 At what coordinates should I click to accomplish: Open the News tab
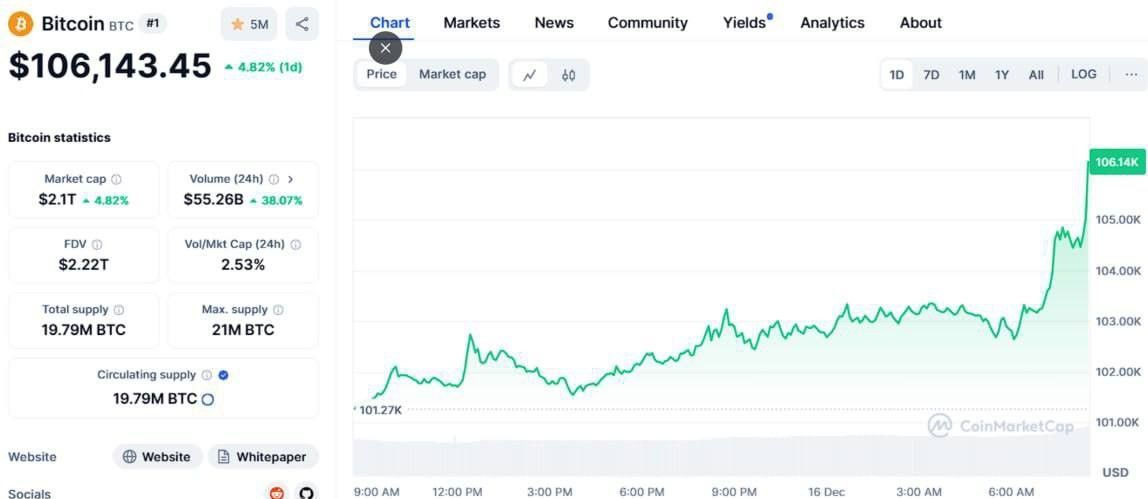click(554, 23)
